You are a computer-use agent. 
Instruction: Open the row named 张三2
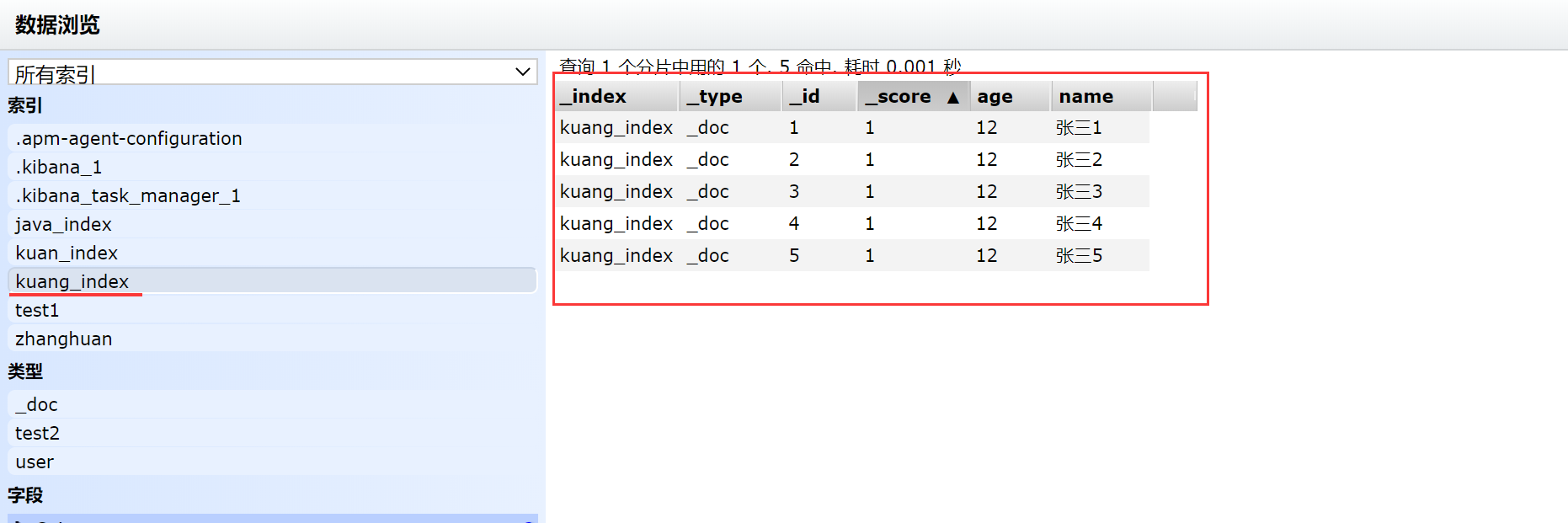(852, 159)
